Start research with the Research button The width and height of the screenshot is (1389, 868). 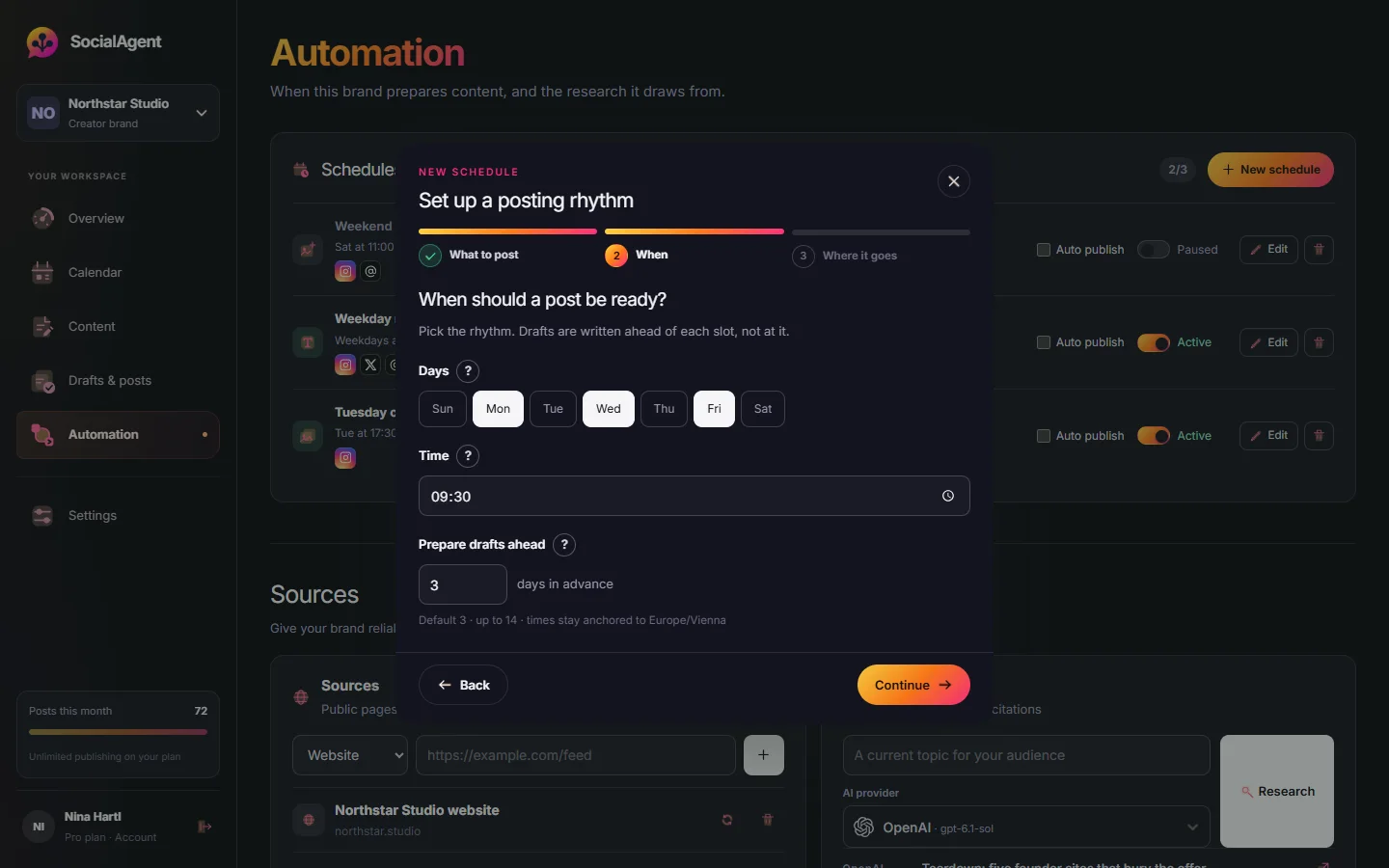tap(1277, 792)
